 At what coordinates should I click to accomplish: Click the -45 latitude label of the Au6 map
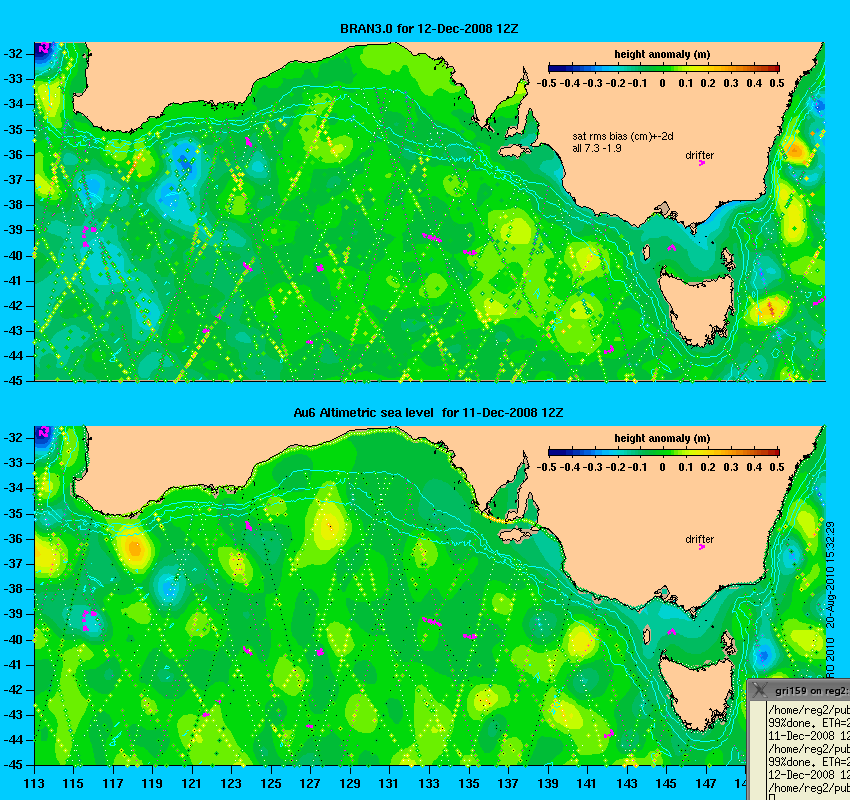pyautogui.click(x=13, y=765)
